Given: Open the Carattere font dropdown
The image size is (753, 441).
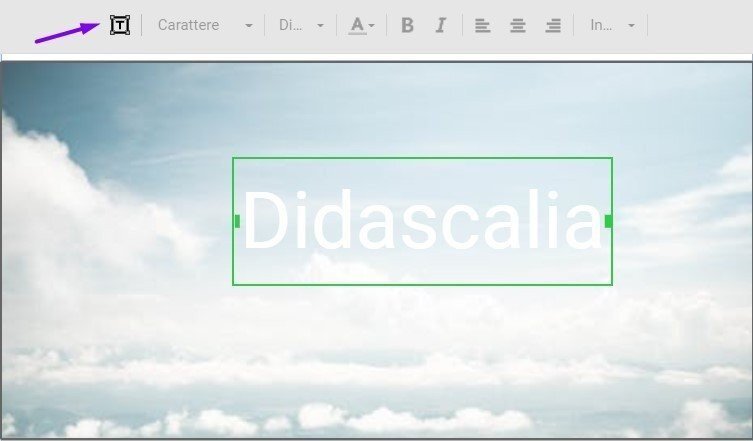Looking at the screenshot, I should [x=205, y=25].
